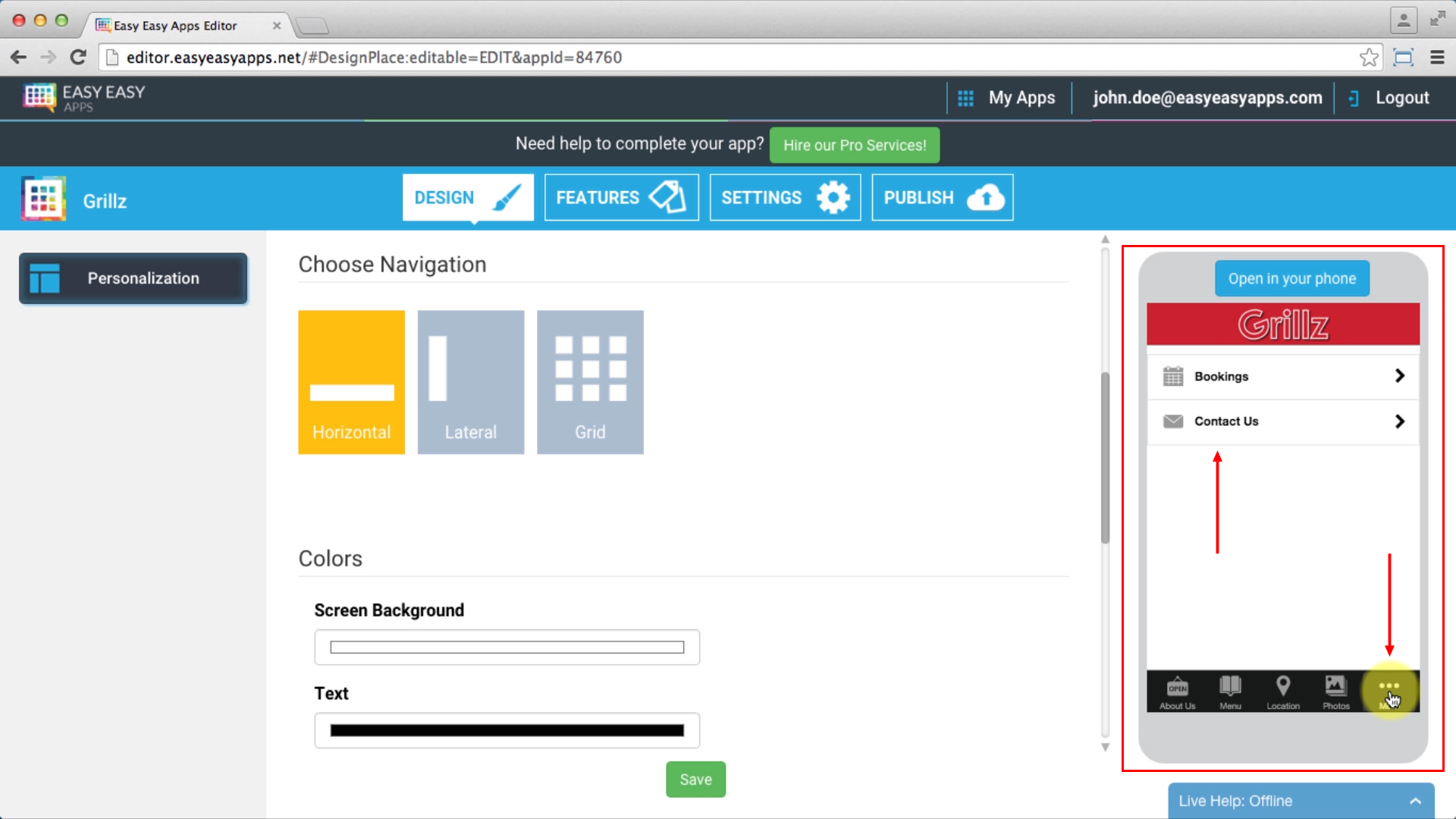Tap the Menu book icon in preview
Screen dimensions: 1456x819
(x=1230, y=687)
